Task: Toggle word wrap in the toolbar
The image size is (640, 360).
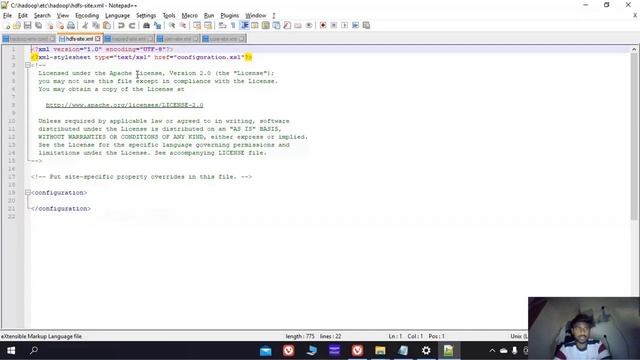Action: coord(222,25)
